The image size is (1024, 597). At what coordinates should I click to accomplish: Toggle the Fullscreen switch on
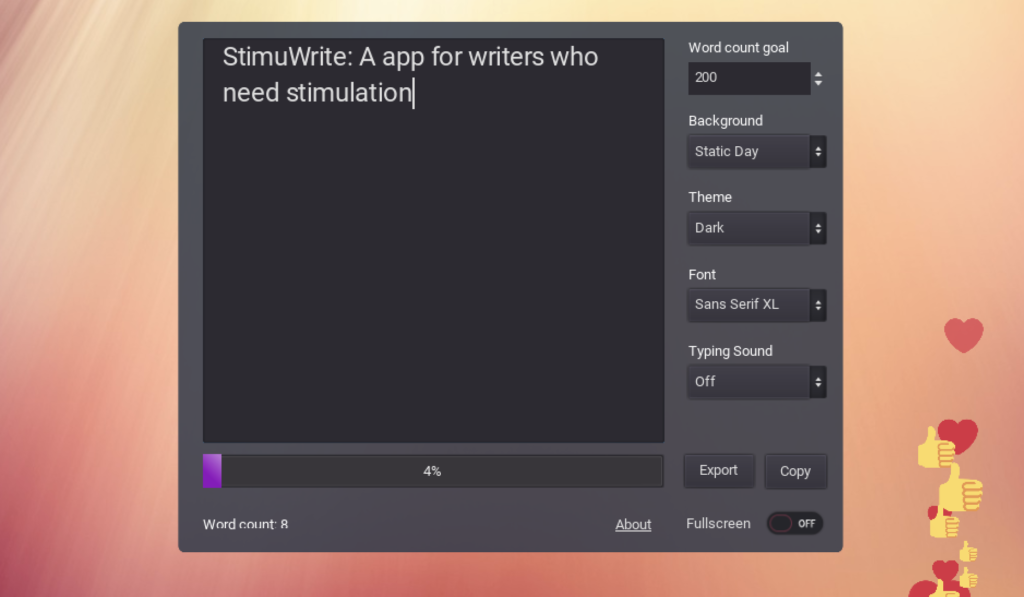[x=795, y=523]
